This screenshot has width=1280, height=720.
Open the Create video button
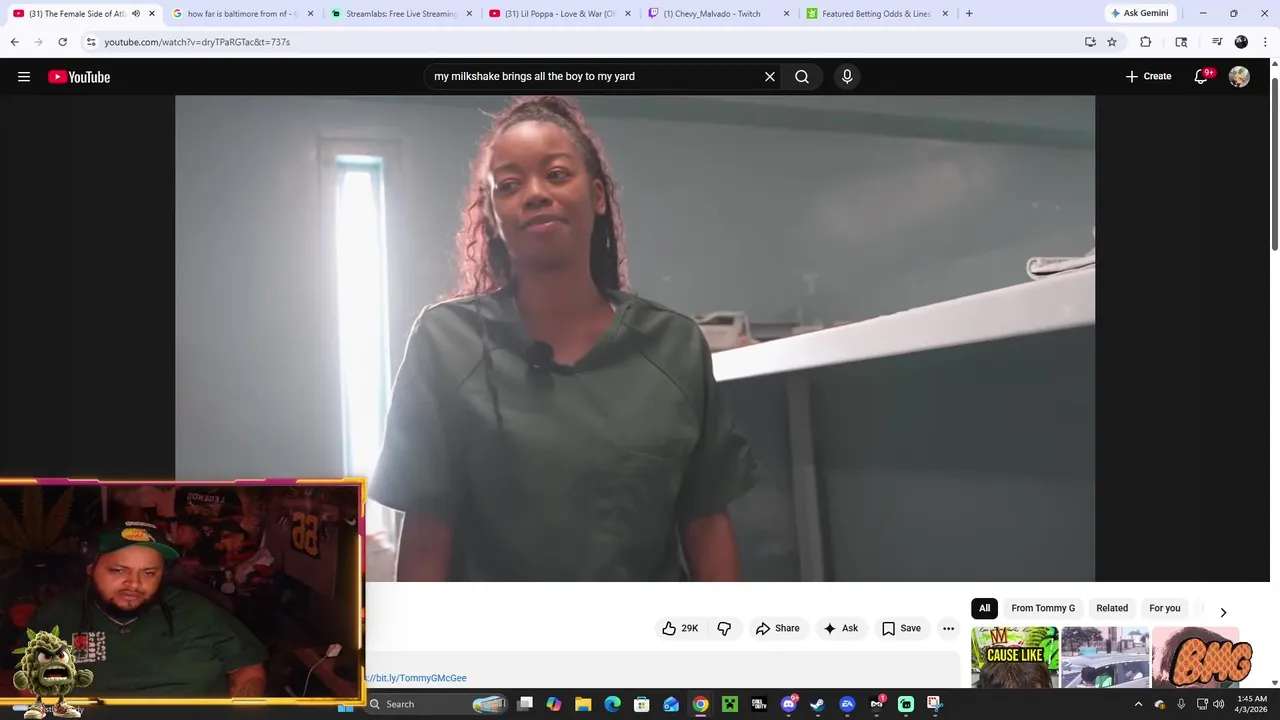(1148, 76)
